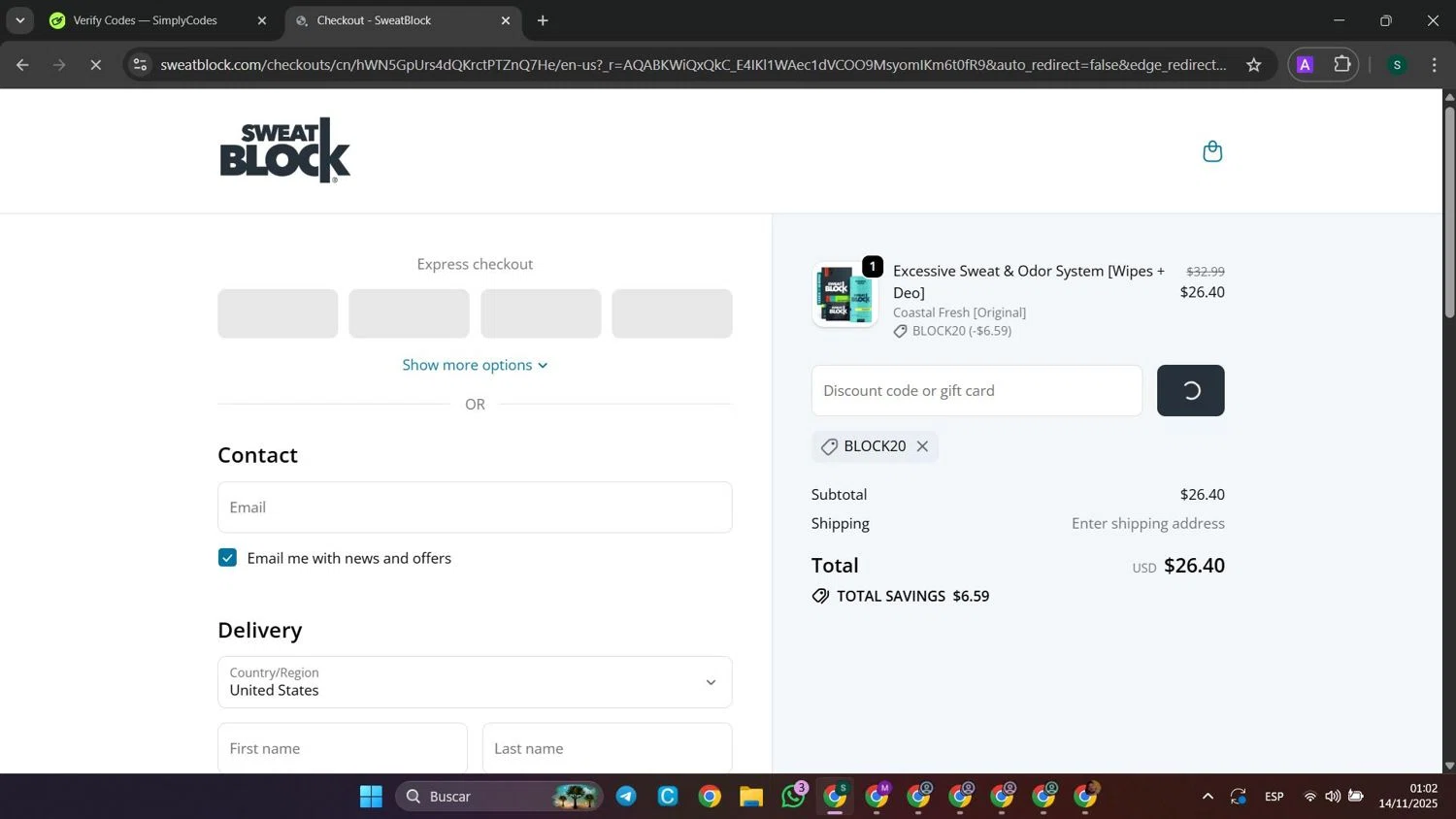The image size is (1456, 819).
Task: Open the blue C app in taskbar
Action: [x=668, y=797]
